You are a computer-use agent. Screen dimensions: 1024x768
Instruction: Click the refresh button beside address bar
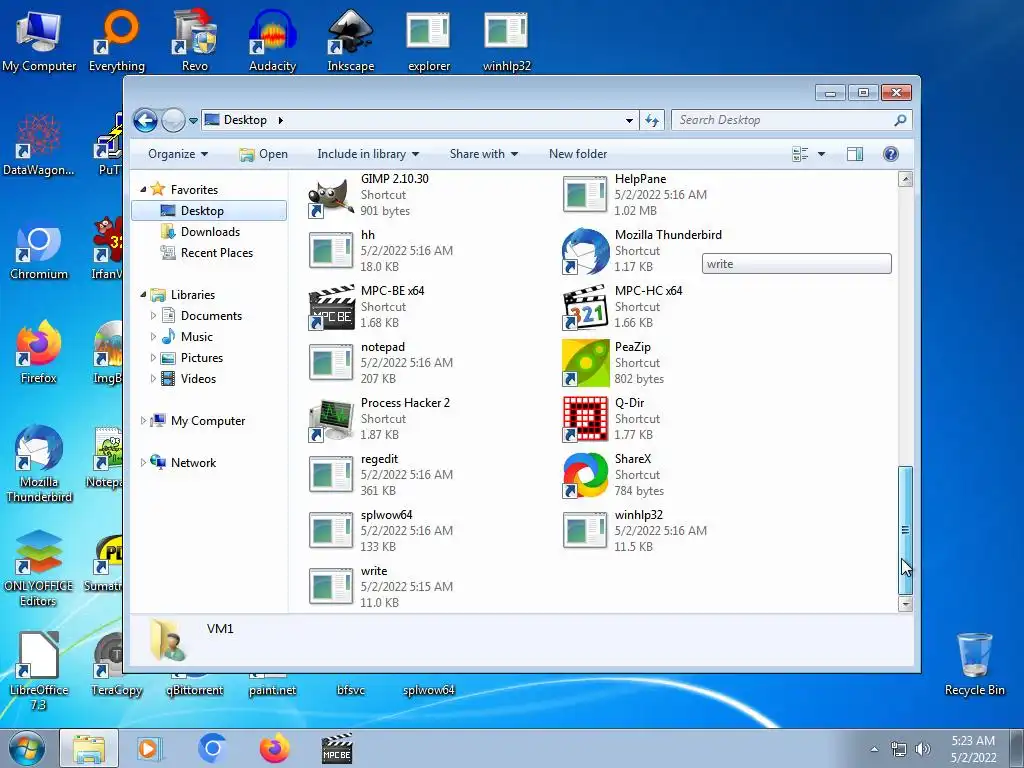pos(652,120)
